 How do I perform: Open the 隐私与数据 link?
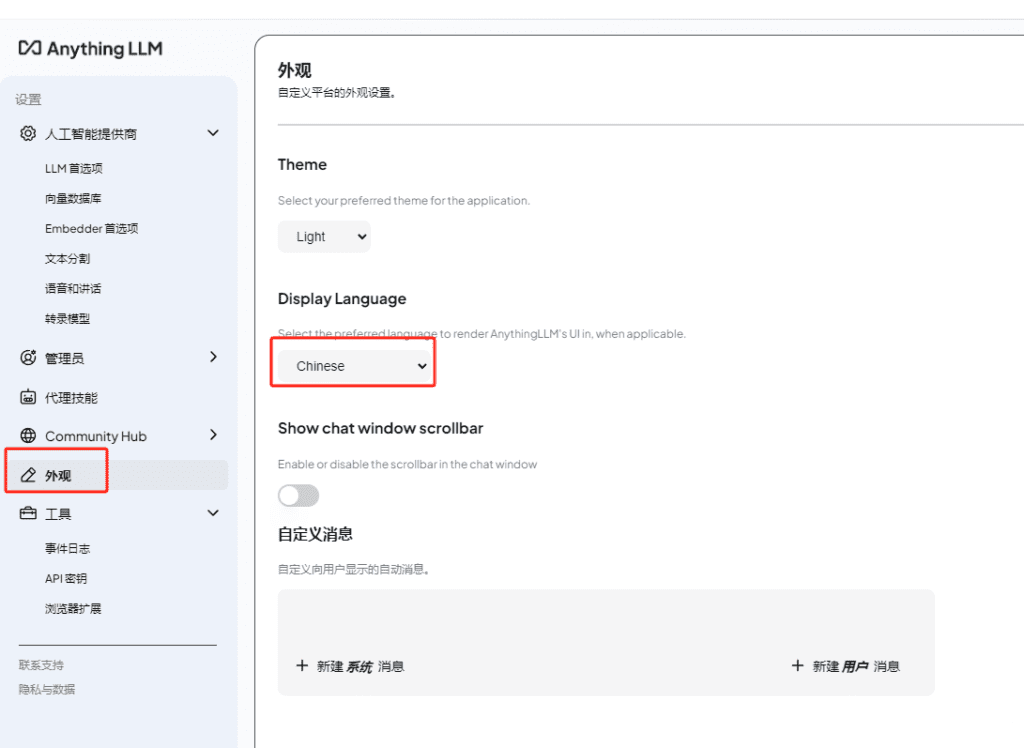tap(47, 689)
